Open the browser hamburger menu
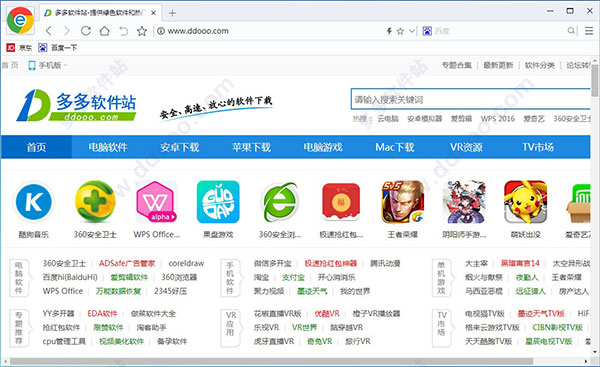Image resolution: width=600 pixels, height=367 pixels. point(589,31)
